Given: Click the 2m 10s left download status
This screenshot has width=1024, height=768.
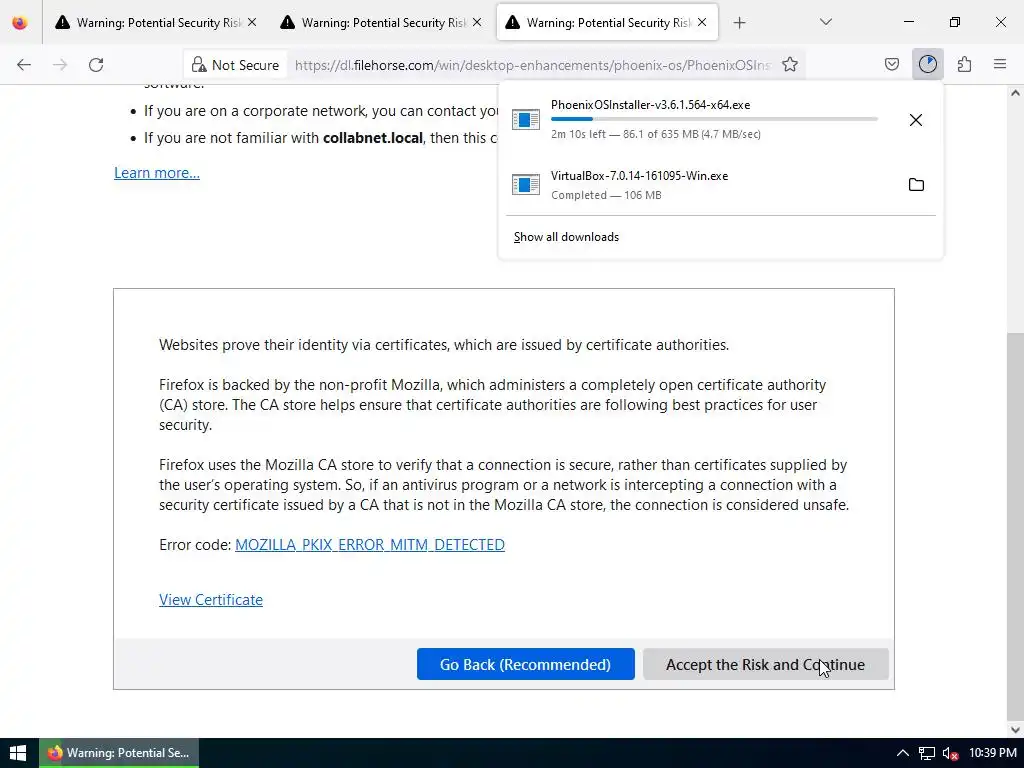Looking at the screenshot, I should point(656,134).
